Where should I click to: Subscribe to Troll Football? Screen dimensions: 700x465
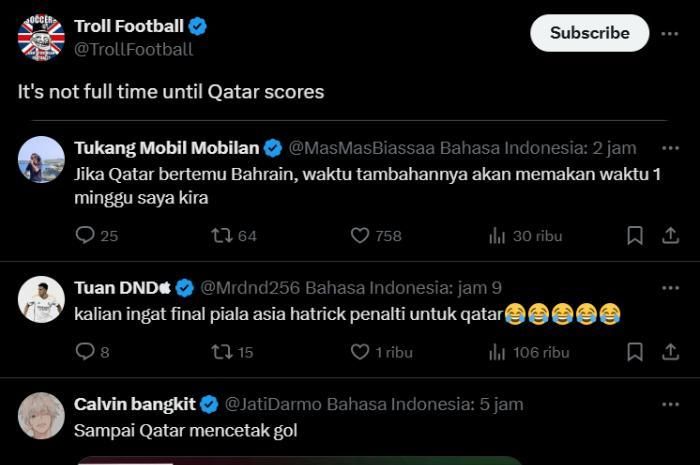point(589,33)
